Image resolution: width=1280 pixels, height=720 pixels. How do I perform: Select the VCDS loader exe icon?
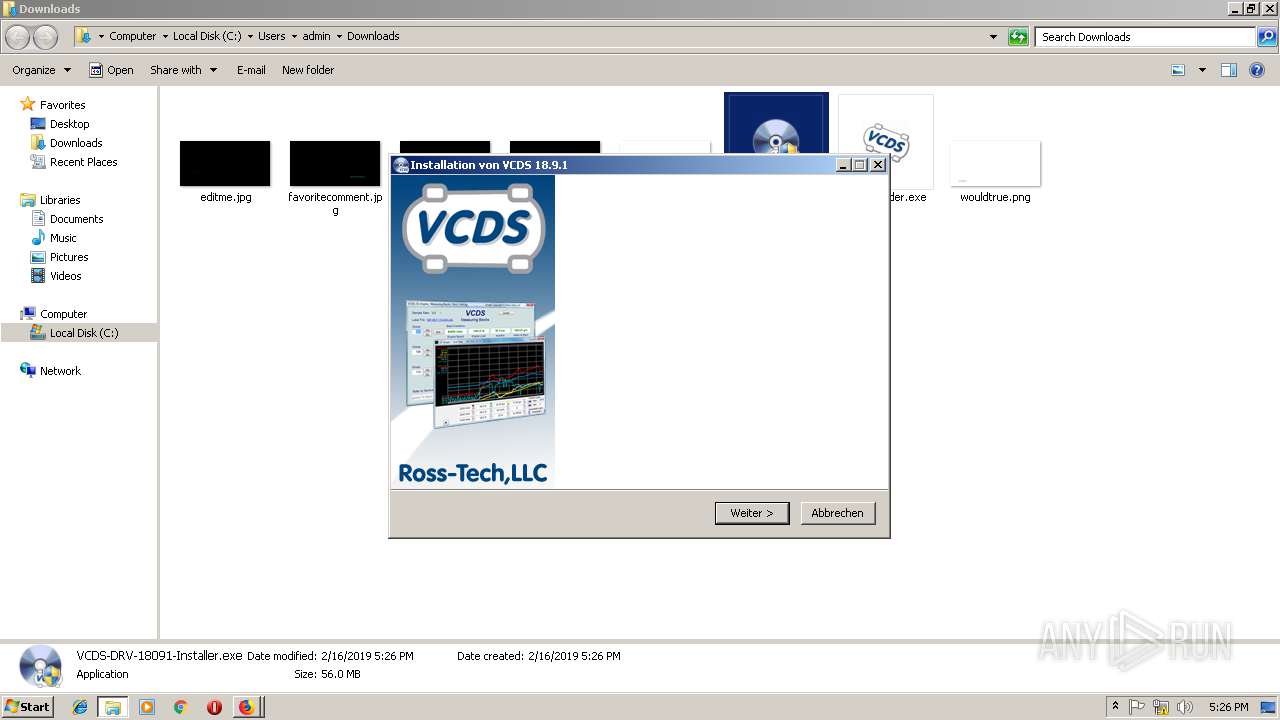coord(886,140)
